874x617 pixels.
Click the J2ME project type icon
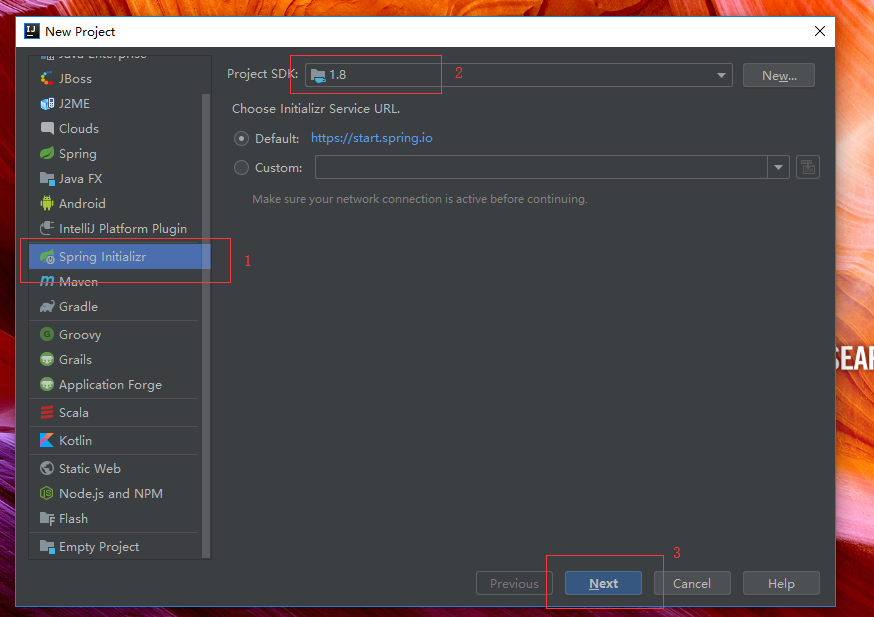[x=47, y=104]
